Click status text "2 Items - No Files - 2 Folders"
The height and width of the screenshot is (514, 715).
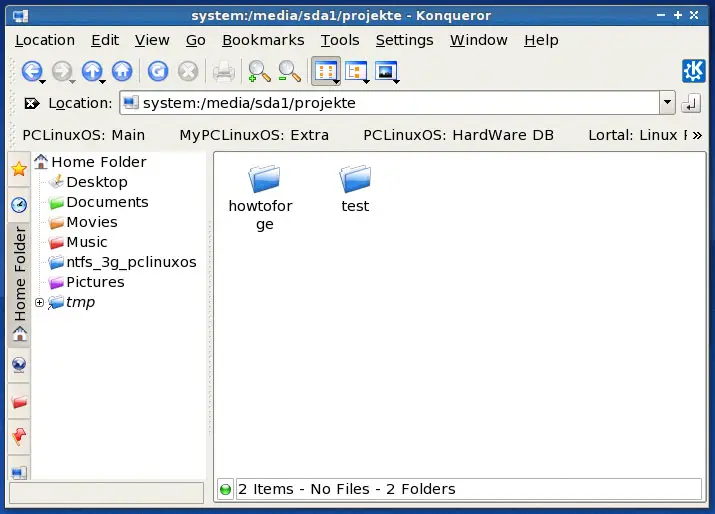pos(347,489)
